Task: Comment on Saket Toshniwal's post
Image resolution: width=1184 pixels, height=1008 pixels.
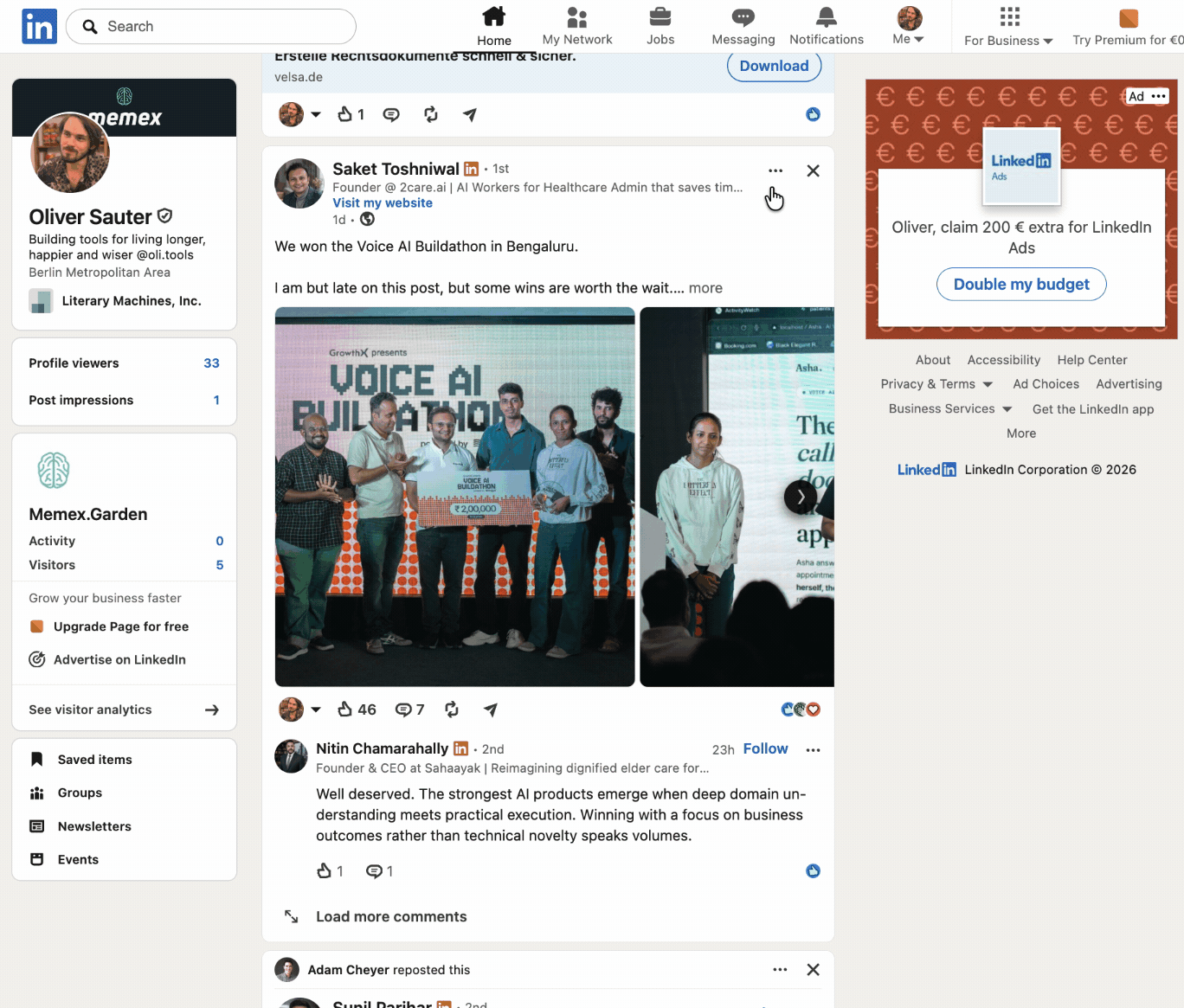Action: click(409, 709)
